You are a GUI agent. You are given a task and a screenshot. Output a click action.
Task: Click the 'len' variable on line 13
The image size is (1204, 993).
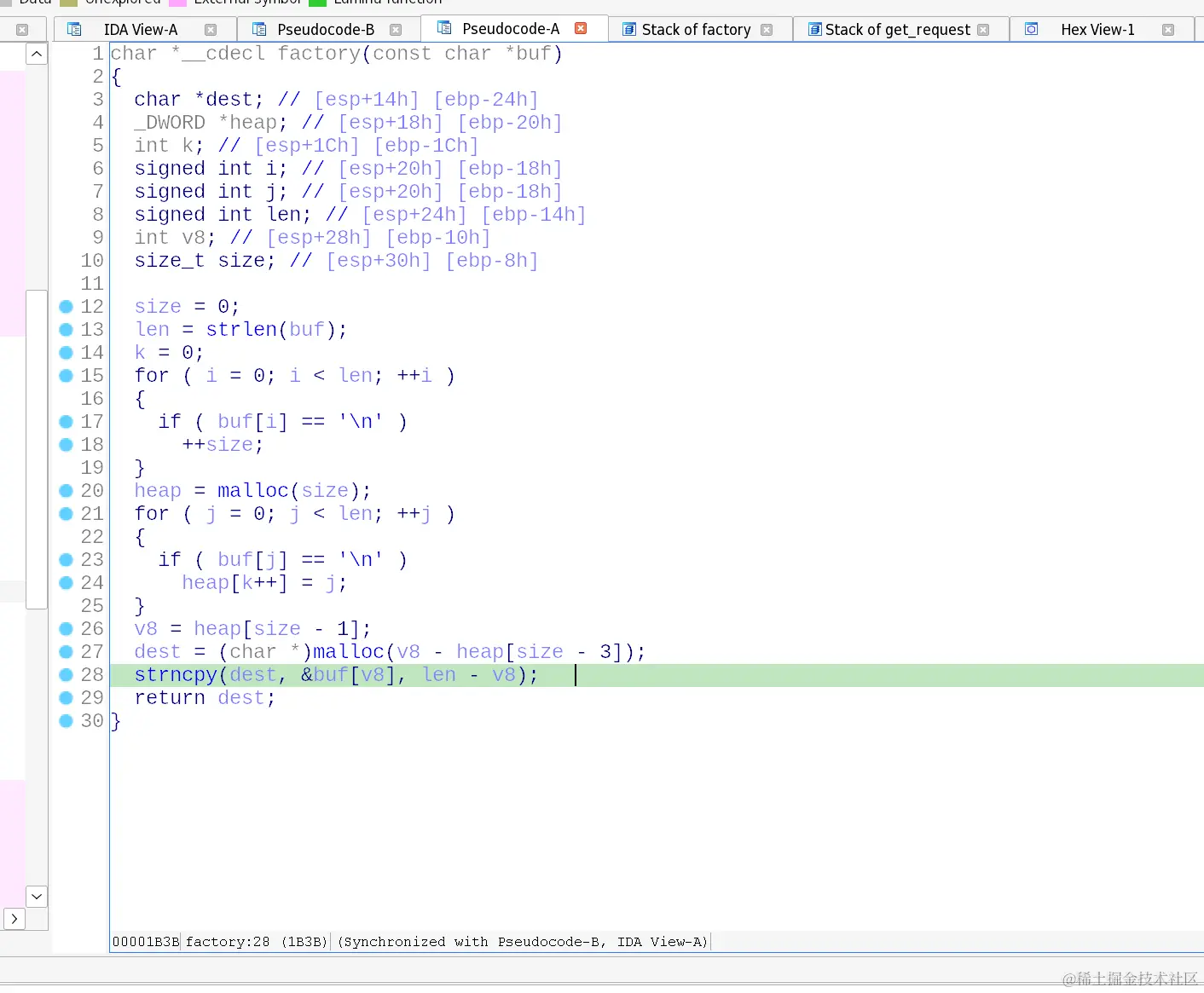point(153,330)
